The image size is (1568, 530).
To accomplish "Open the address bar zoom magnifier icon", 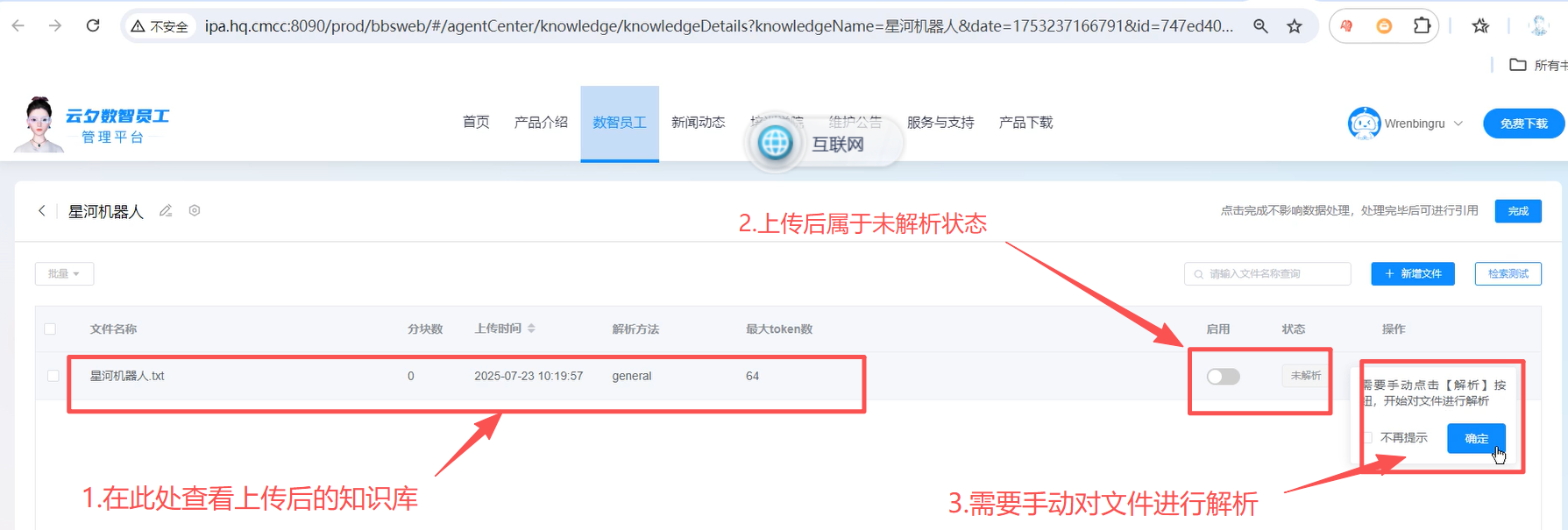I will tap(1260, 26).
